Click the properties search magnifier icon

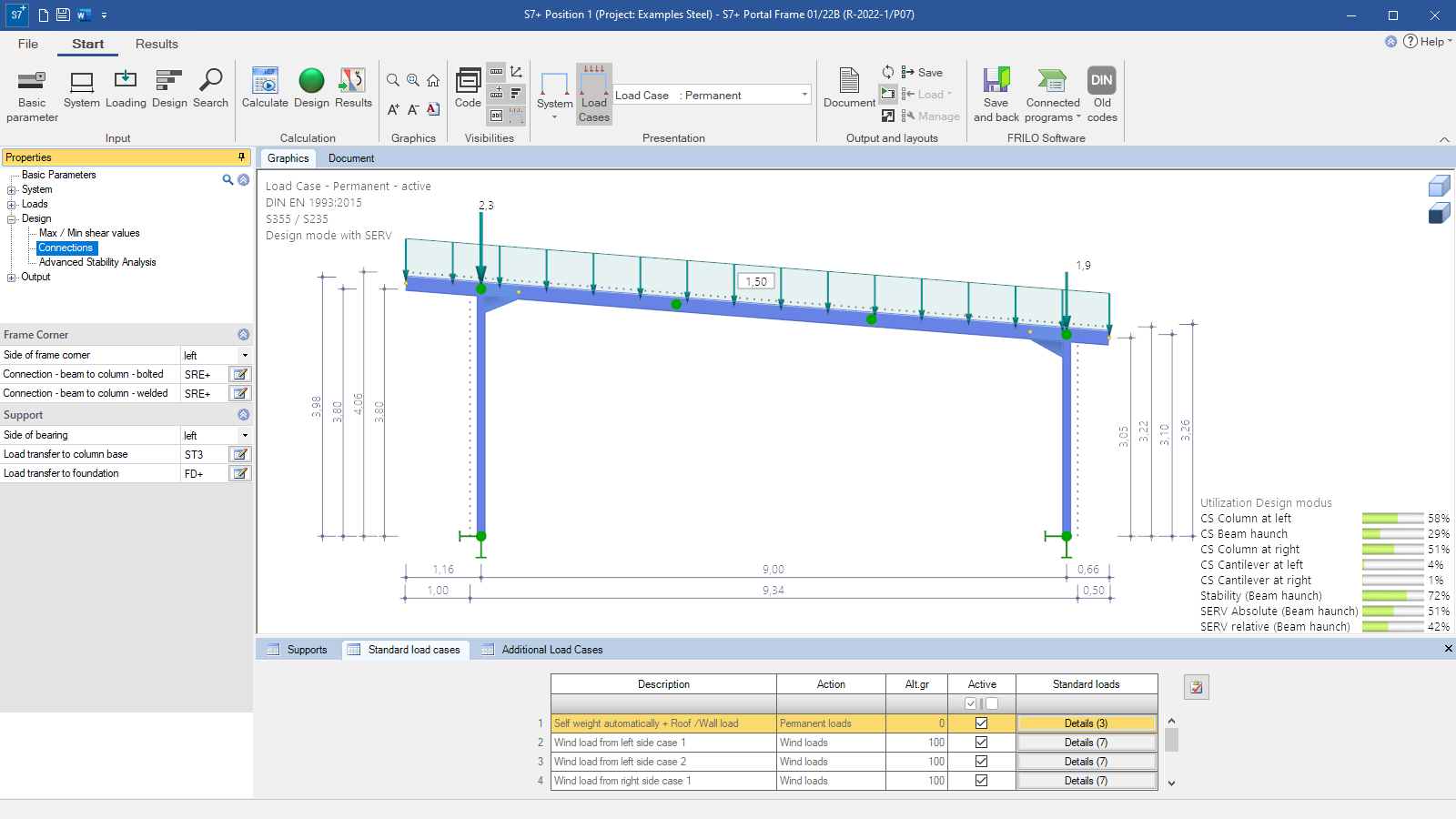pos(227,180)
